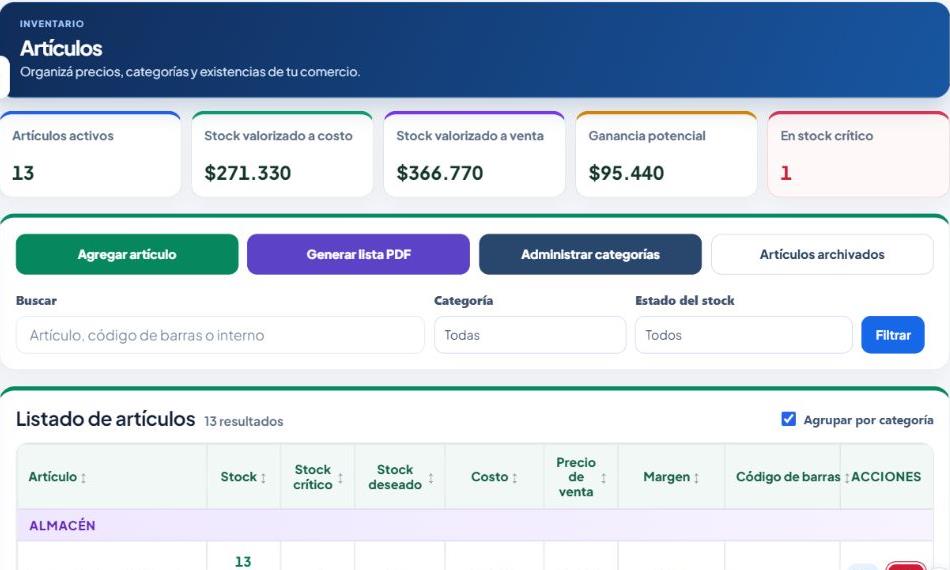Click the $271.330 value
Viewport: 950px width, 570px height.
(248, 173)
